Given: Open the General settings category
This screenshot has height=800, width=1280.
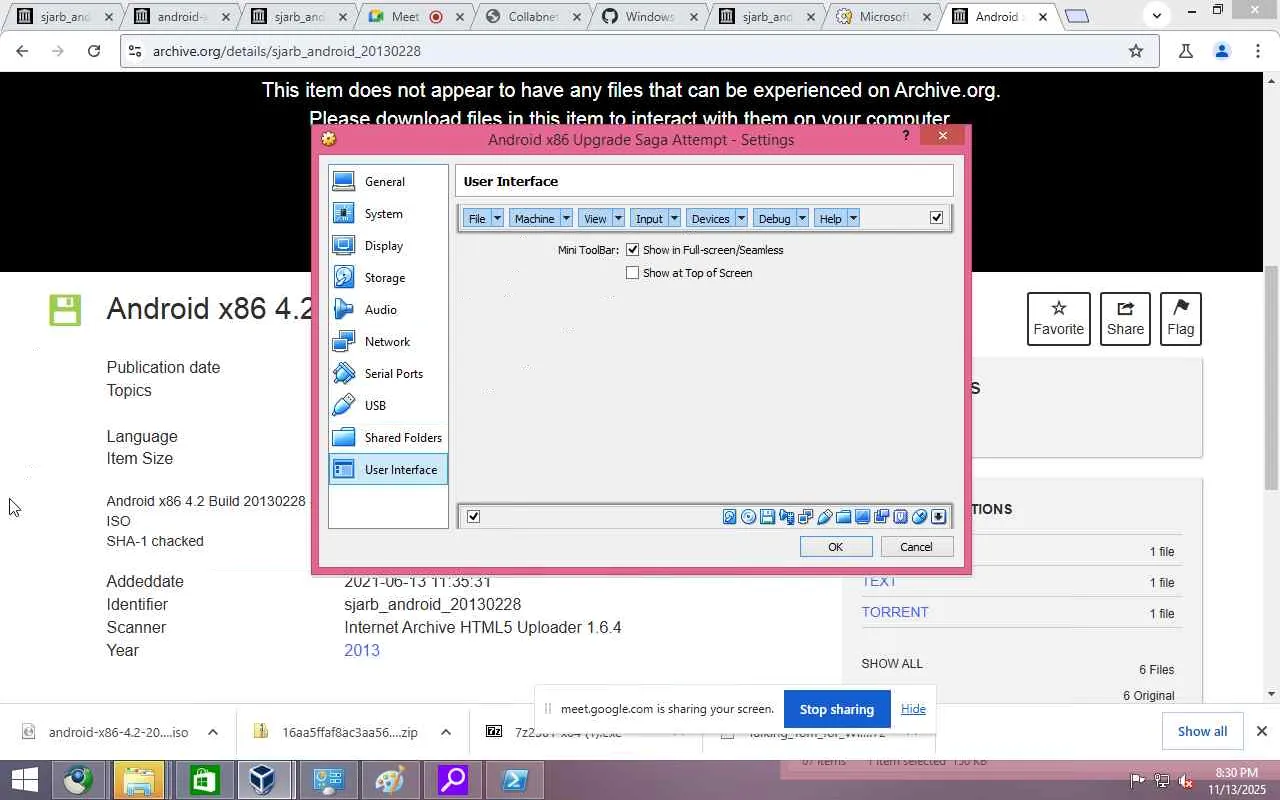Looking at the screenshot, I should click(388, 182).
